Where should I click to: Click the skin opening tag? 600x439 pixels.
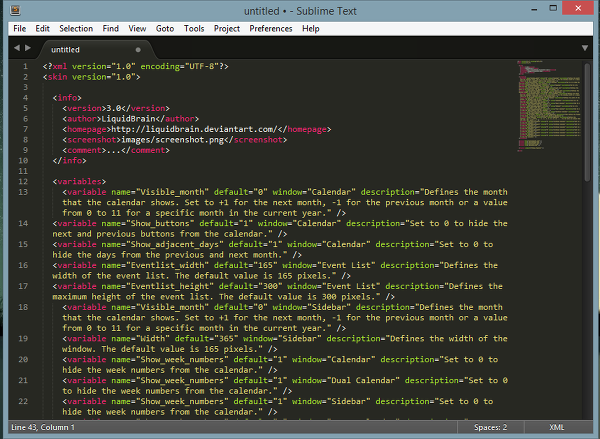92,77
